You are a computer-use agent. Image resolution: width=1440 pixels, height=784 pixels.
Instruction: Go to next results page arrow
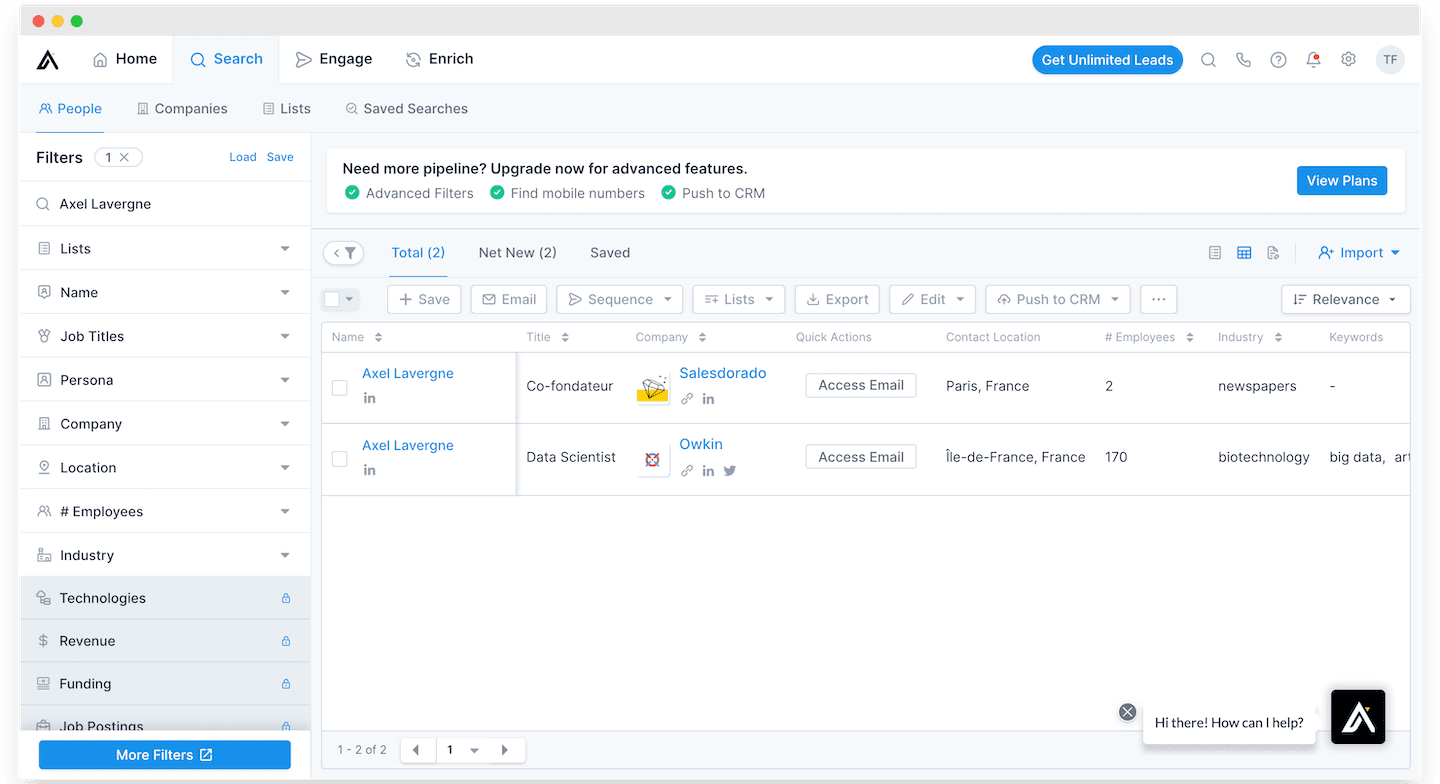coord(505,750)
